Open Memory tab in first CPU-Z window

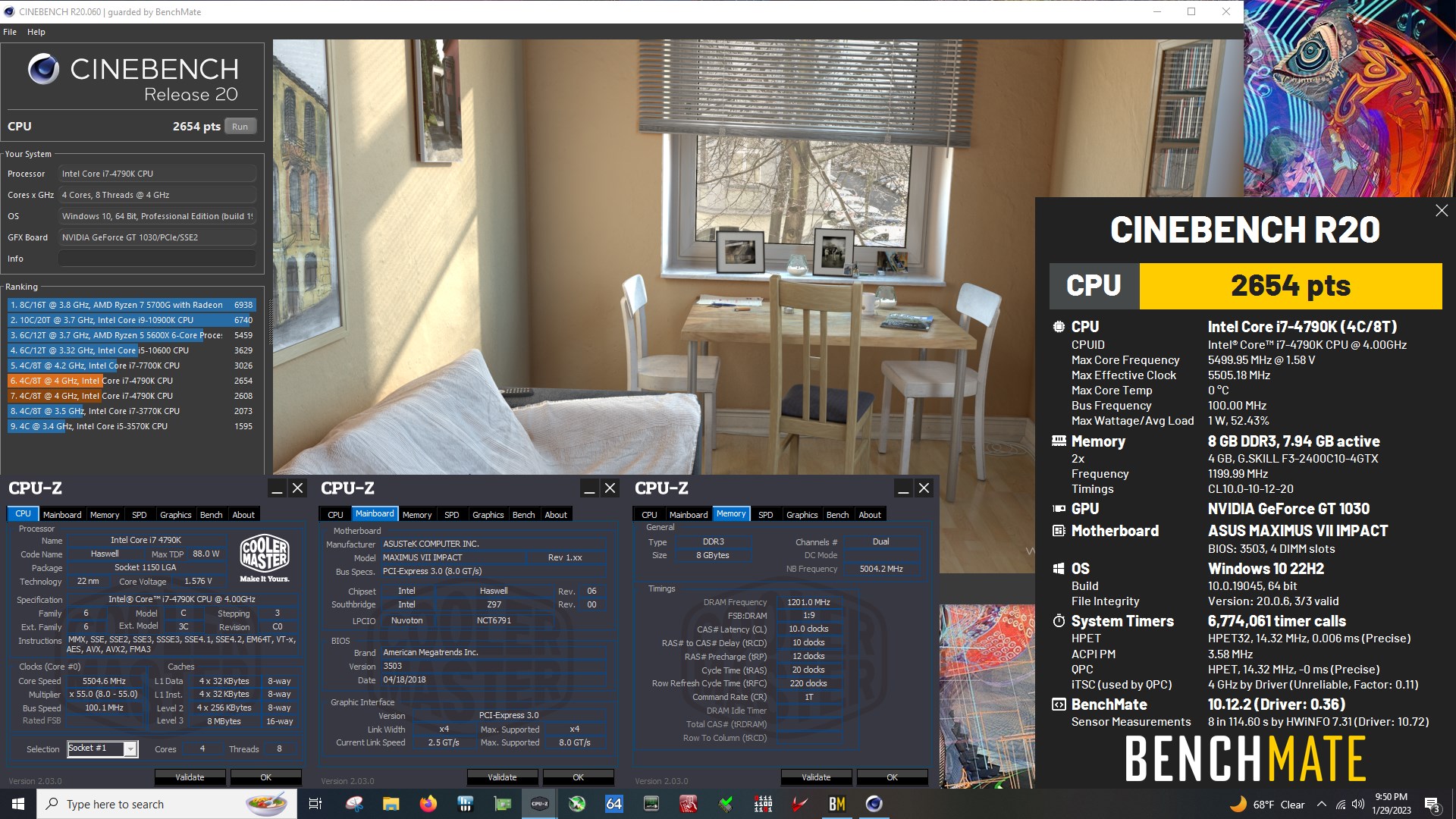105,514
